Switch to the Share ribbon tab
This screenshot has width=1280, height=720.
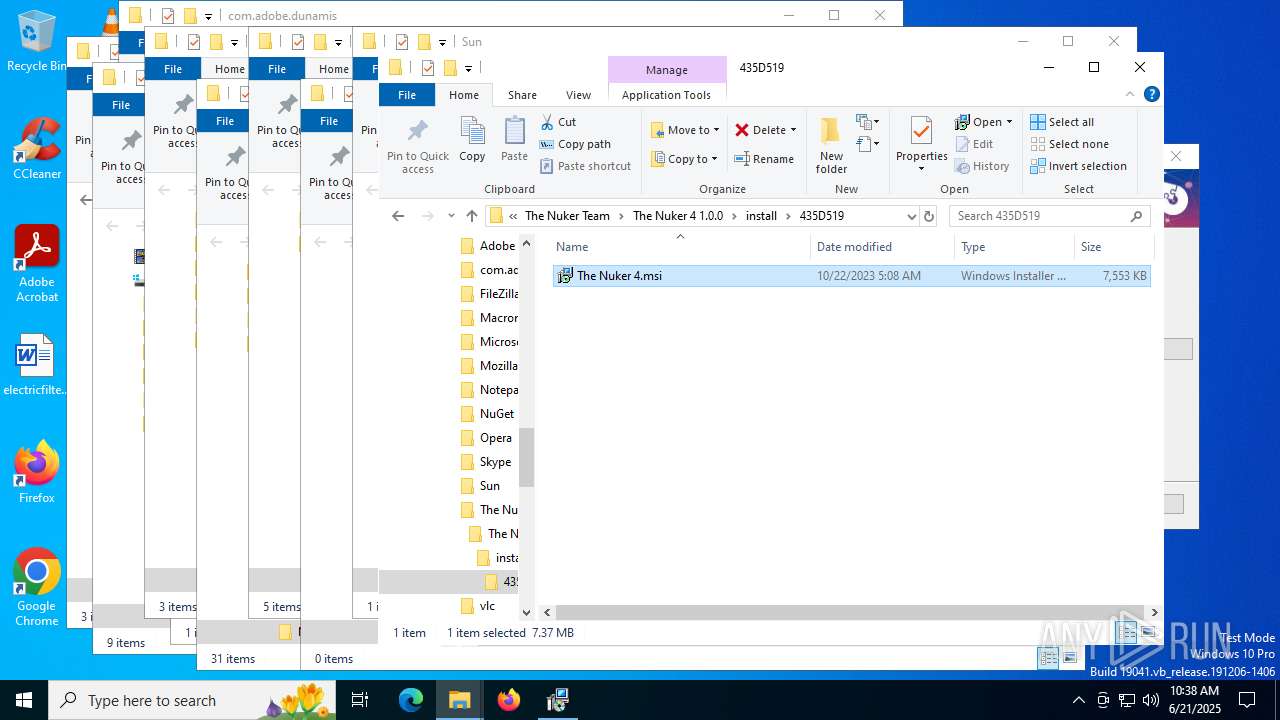coord(522,95)
